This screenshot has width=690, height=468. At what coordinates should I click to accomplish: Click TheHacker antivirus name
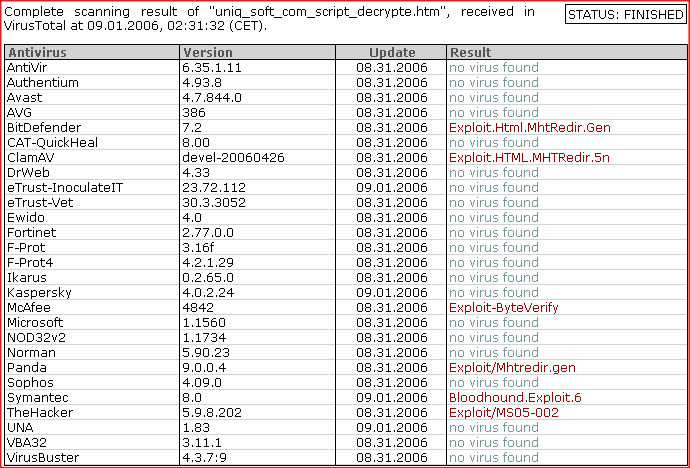(x=40, y=412)
